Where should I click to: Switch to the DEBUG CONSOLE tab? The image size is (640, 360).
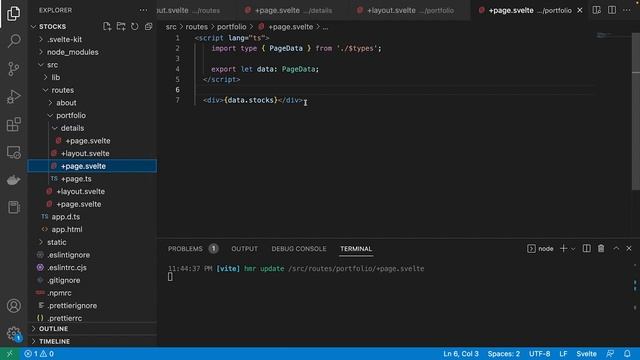[299, 249]
